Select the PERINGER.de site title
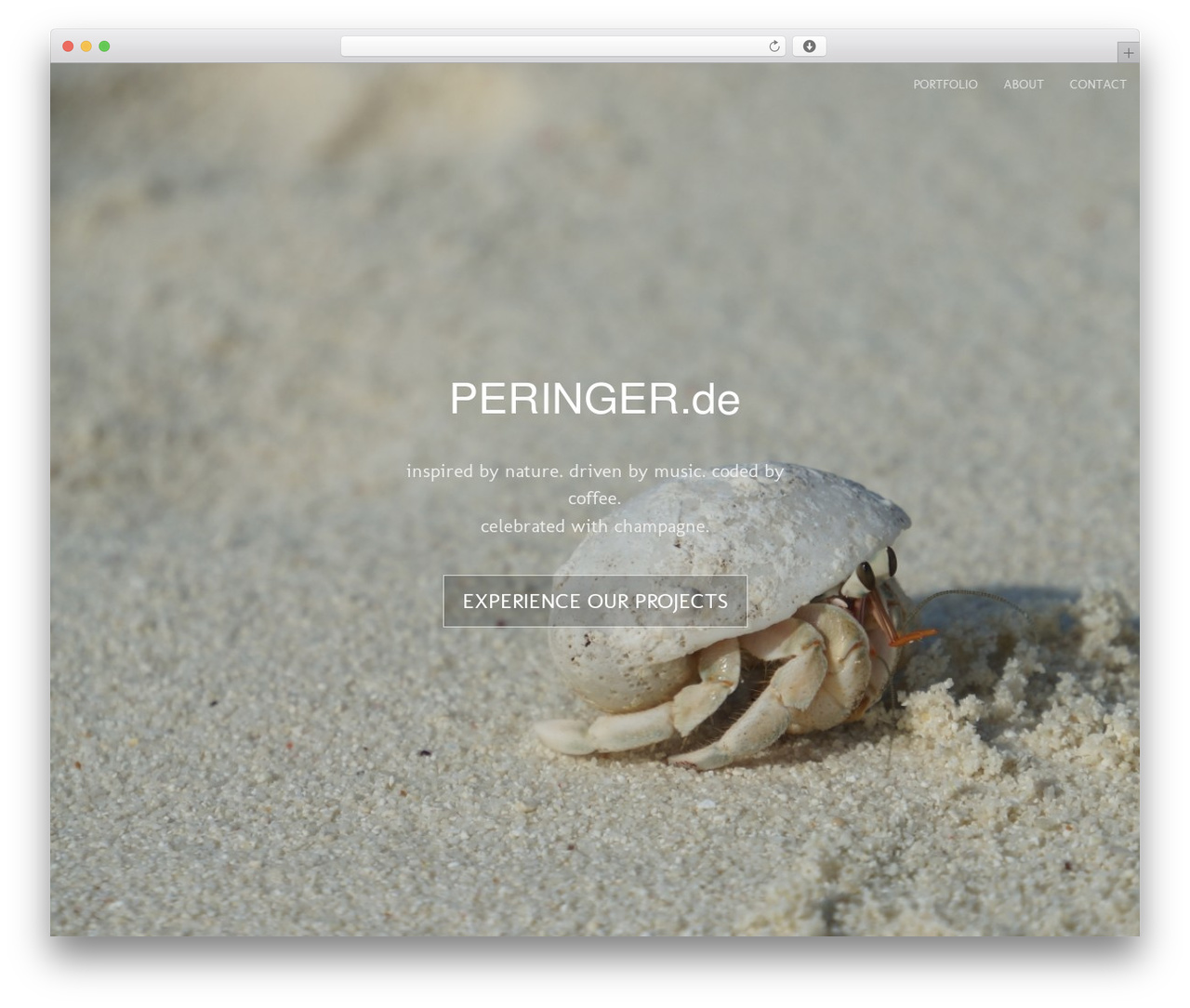1190x1008 pixels. pos(595,399)
